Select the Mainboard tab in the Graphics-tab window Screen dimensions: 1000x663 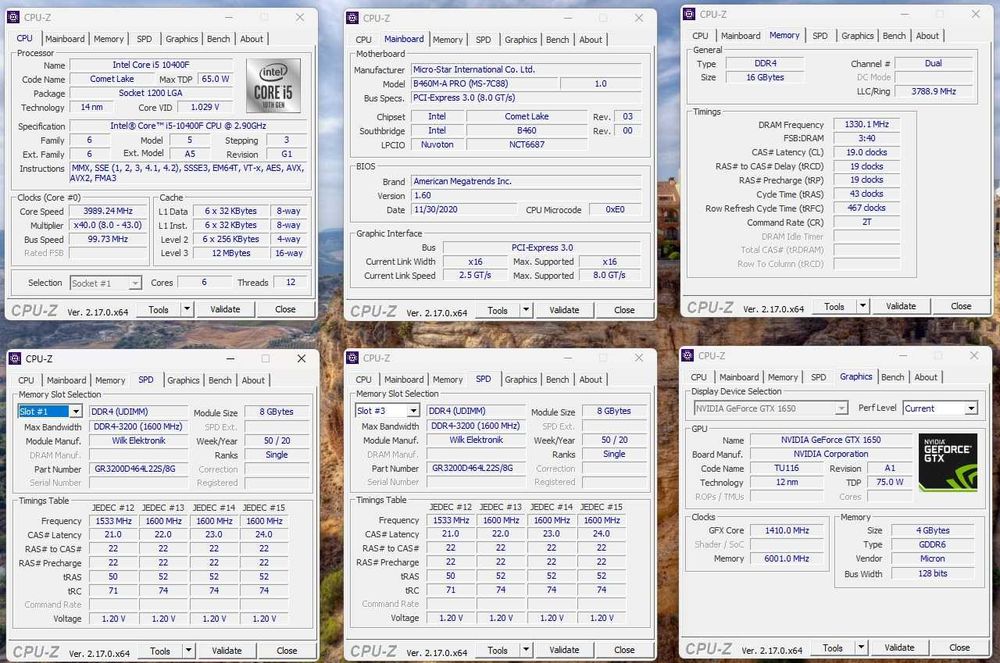pos(739,377)
